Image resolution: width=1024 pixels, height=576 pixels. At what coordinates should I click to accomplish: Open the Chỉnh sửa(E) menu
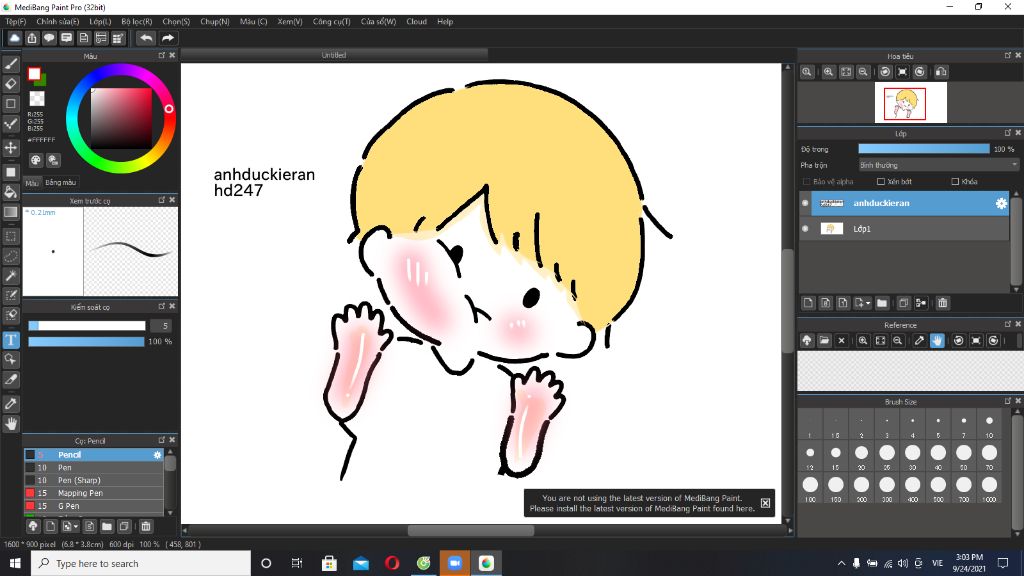click(x=57, y=22)
